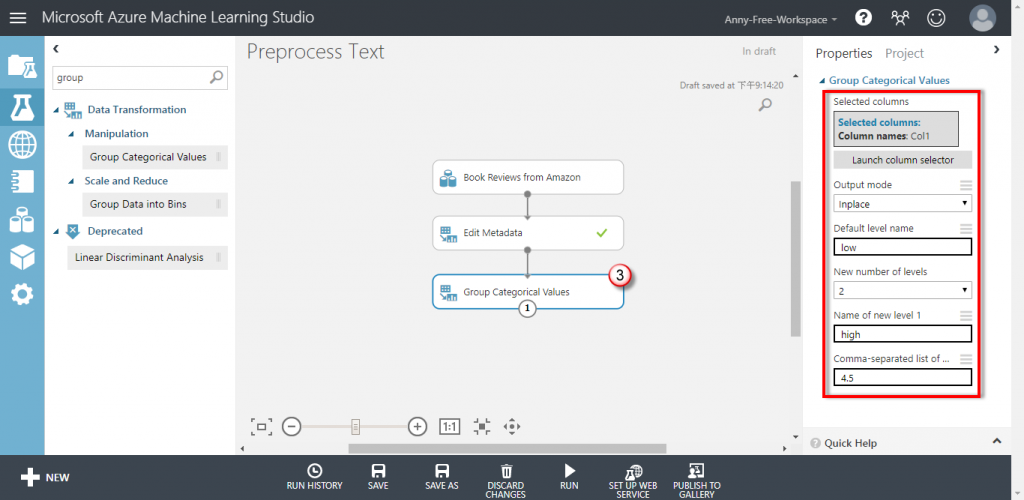Collapse the Manipulation tree node
The height and width of the screenshot is (500, 1024).
click(72, 134)
